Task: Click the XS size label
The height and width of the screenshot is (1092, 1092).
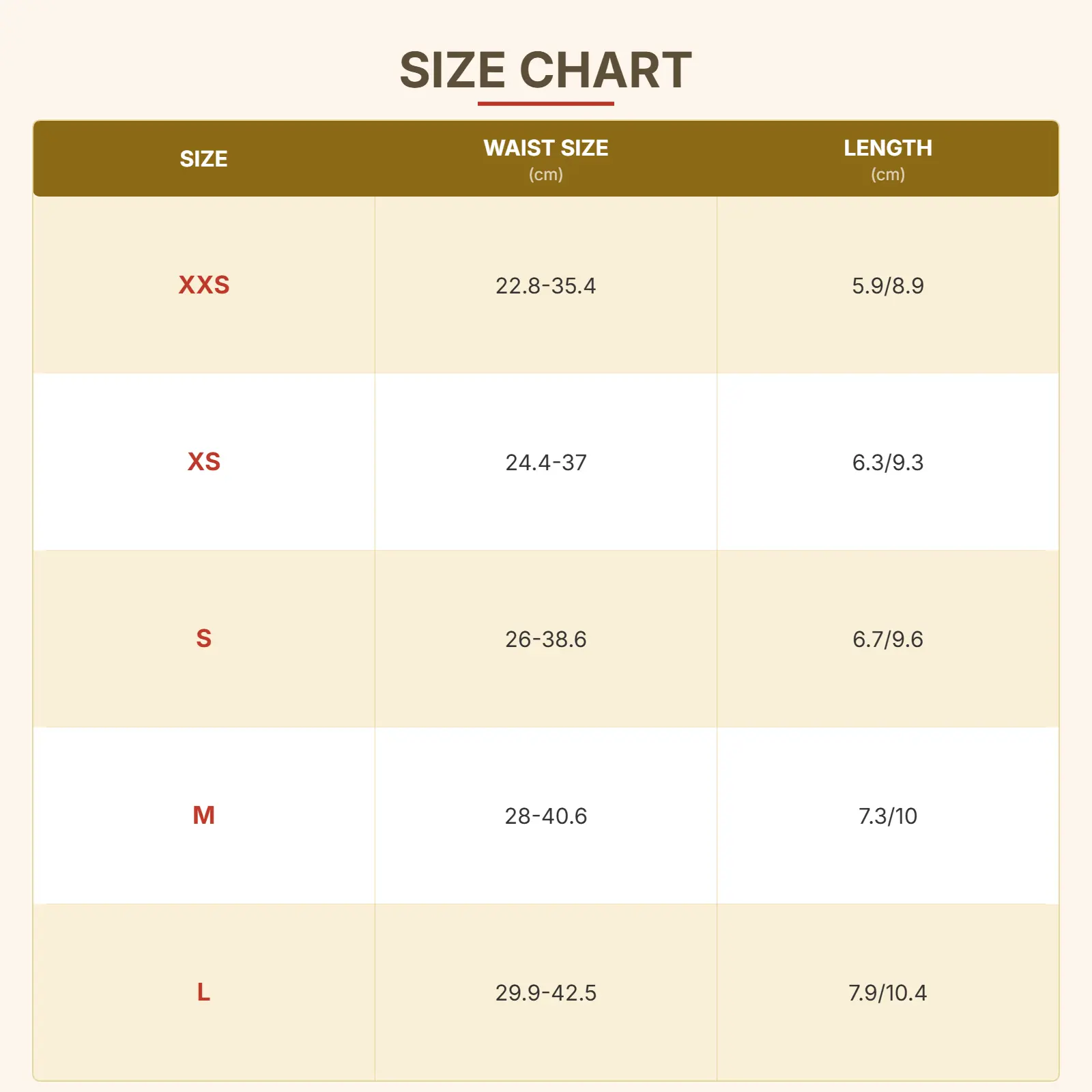Action: click(x=203, y=461)
